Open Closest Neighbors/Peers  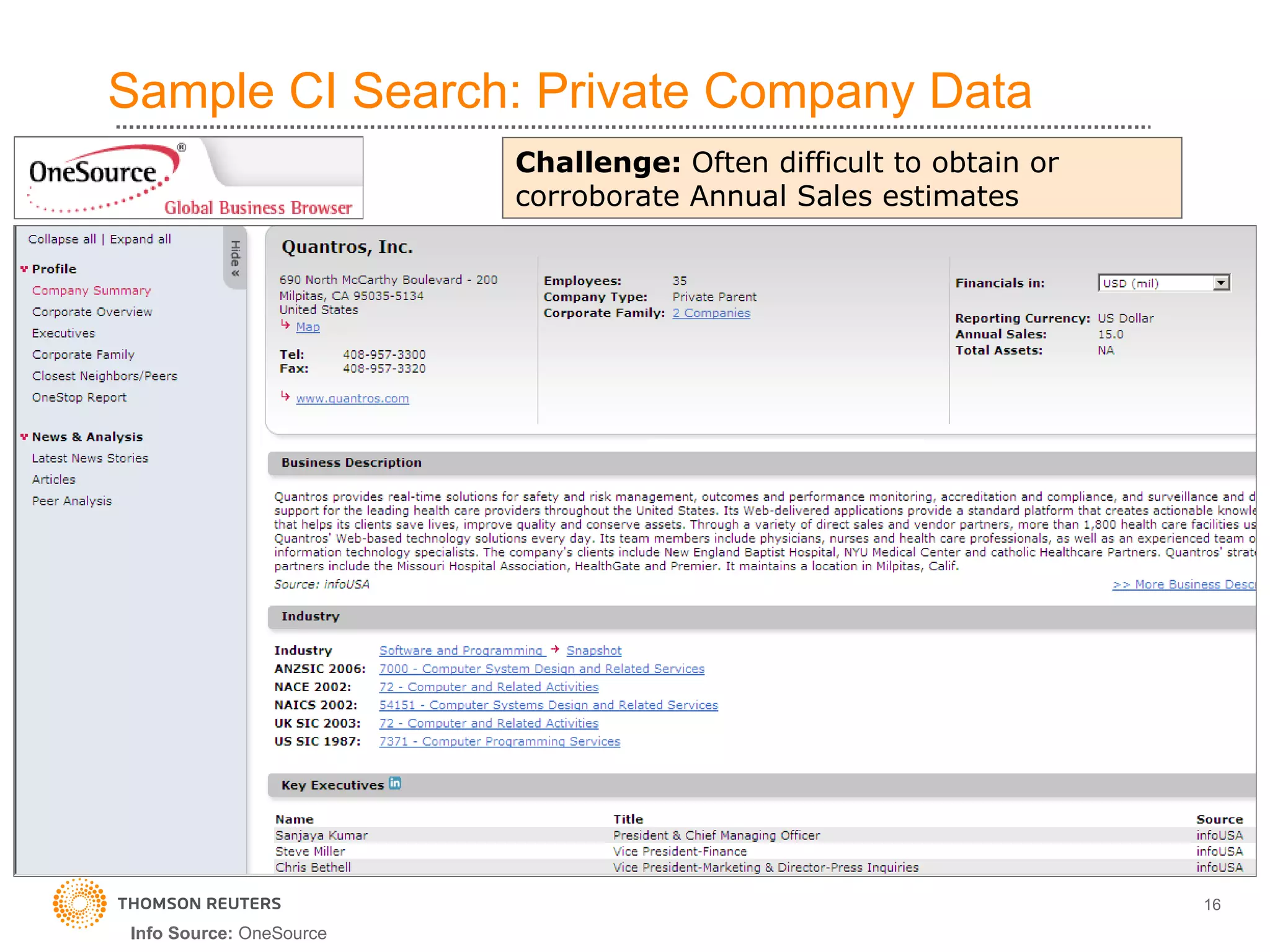pos(105,376)
